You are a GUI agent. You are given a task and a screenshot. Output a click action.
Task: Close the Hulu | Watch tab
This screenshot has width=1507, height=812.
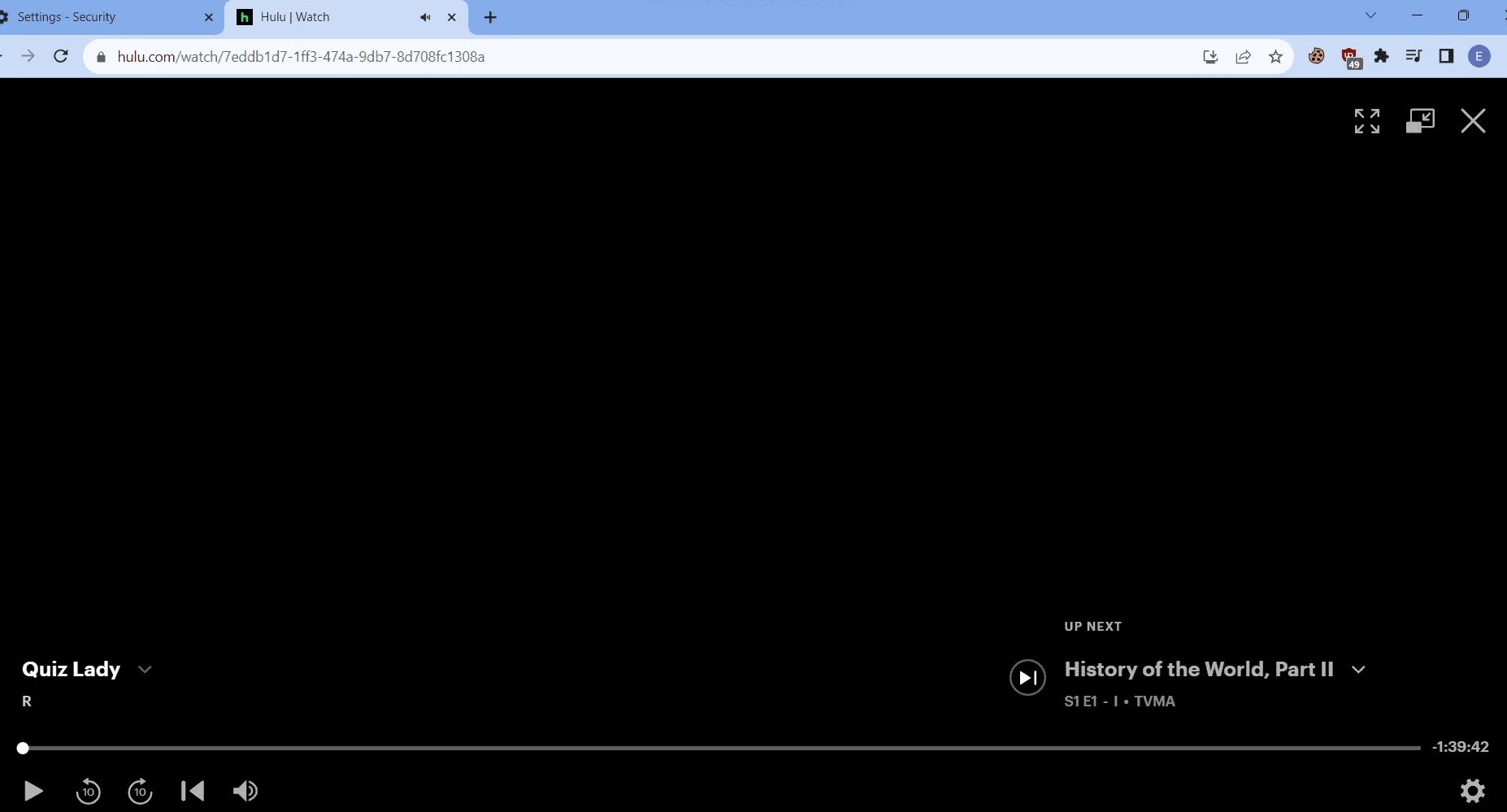pos(452,17)
